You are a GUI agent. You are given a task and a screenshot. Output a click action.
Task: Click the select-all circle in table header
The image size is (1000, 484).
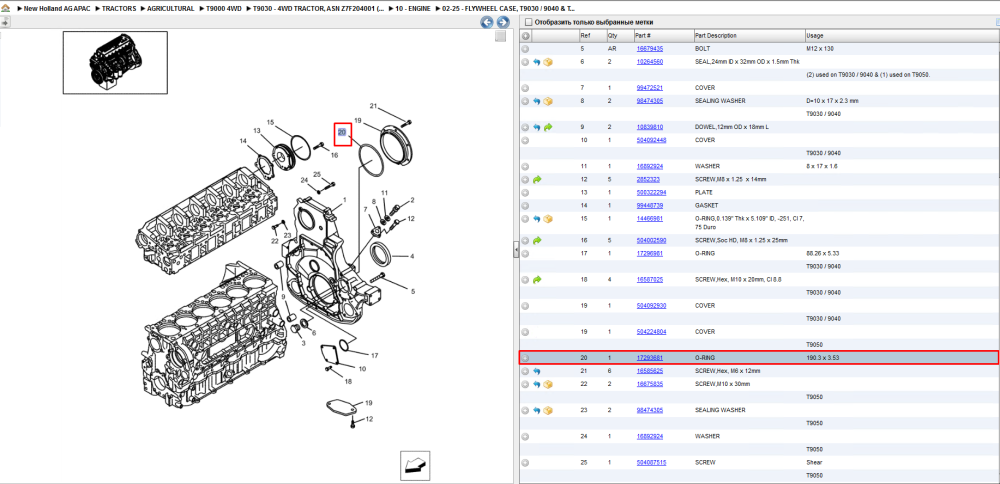pyautogui.click(x=526, y=36)
